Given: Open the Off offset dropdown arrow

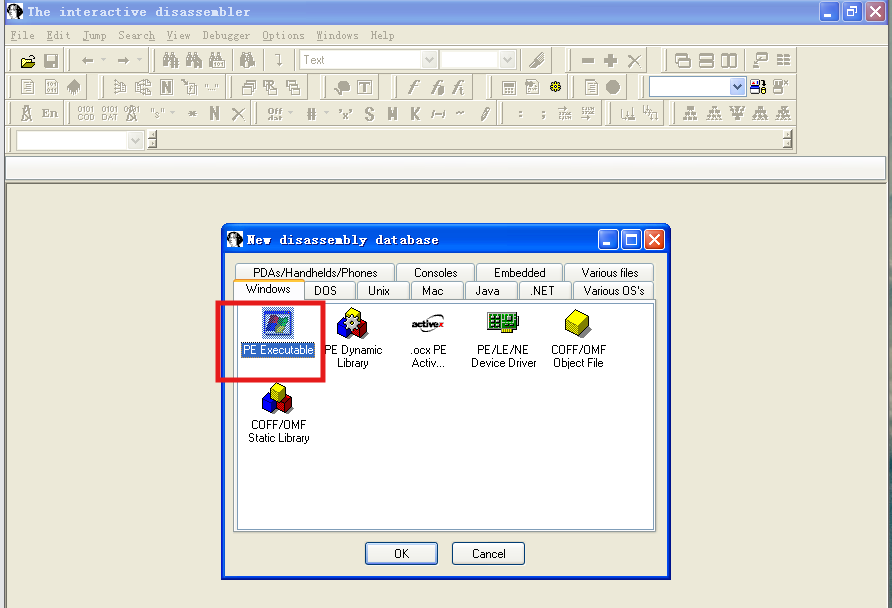Looking at the screenshot, I should 290,113.
